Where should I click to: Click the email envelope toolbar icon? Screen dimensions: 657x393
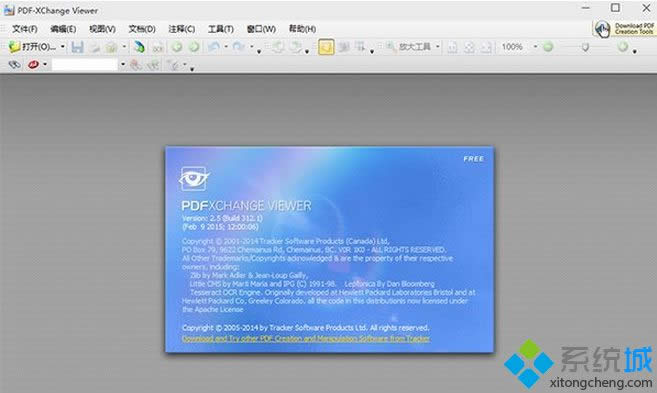tap(111, 47)
